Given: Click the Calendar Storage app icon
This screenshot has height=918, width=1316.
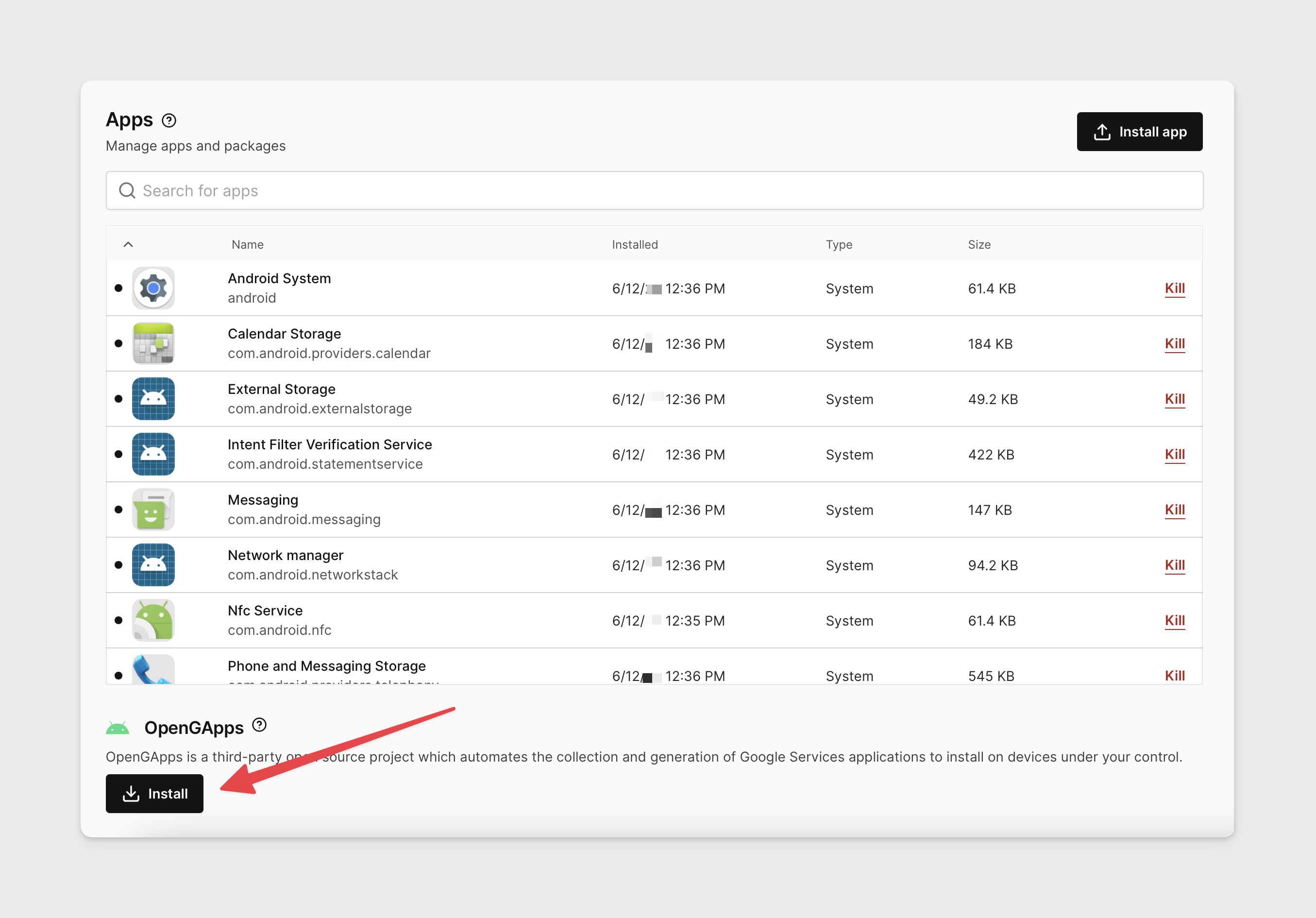Looking at the screenshot, I should [153, 343].
